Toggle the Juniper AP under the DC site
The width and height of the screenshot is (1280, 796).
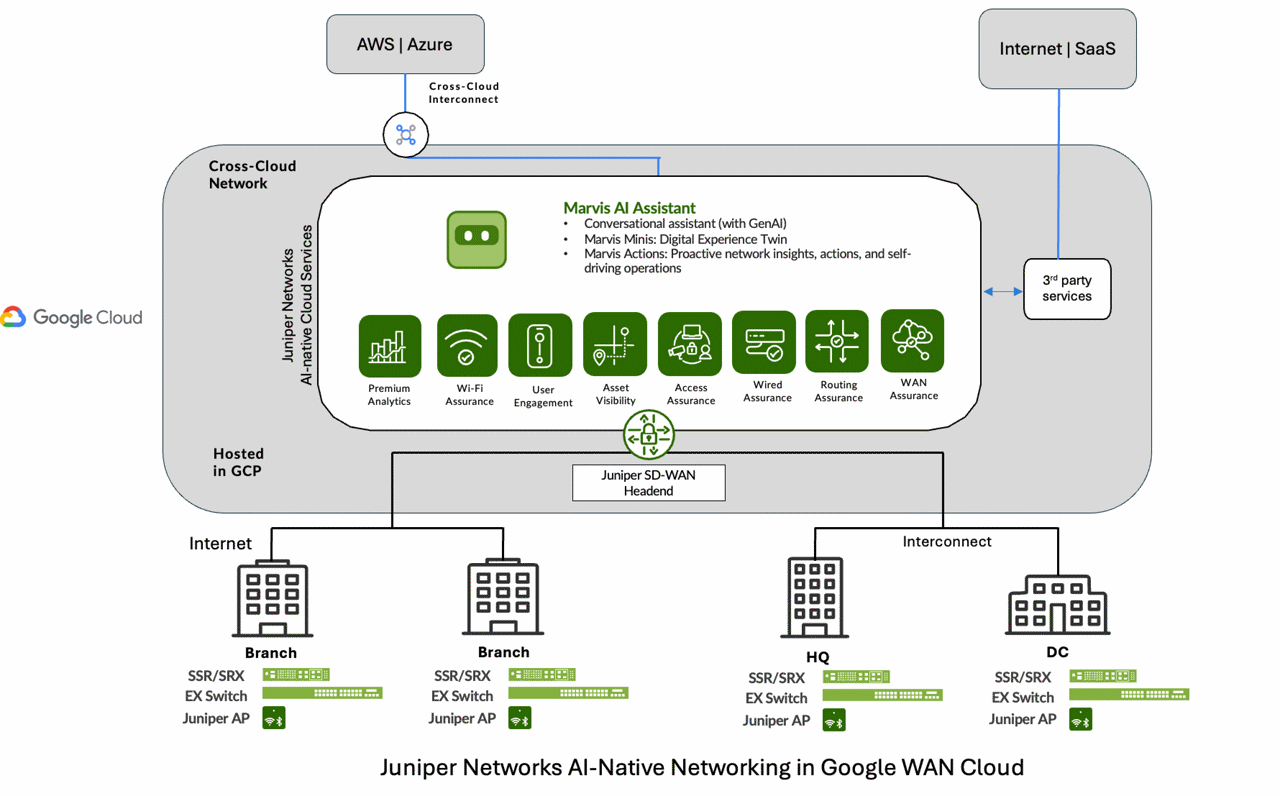point(1079,719)
